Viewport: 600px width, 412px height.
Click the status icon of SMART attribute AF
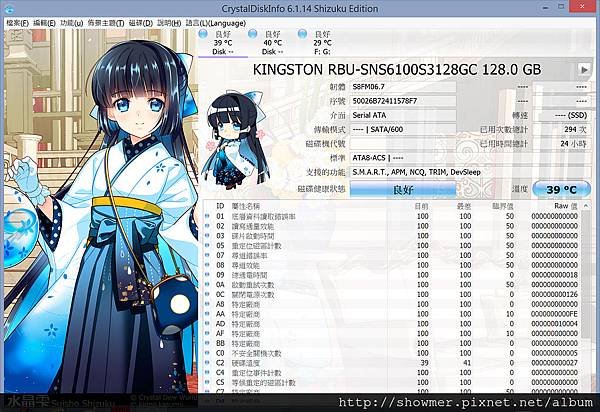pos(207,333)
